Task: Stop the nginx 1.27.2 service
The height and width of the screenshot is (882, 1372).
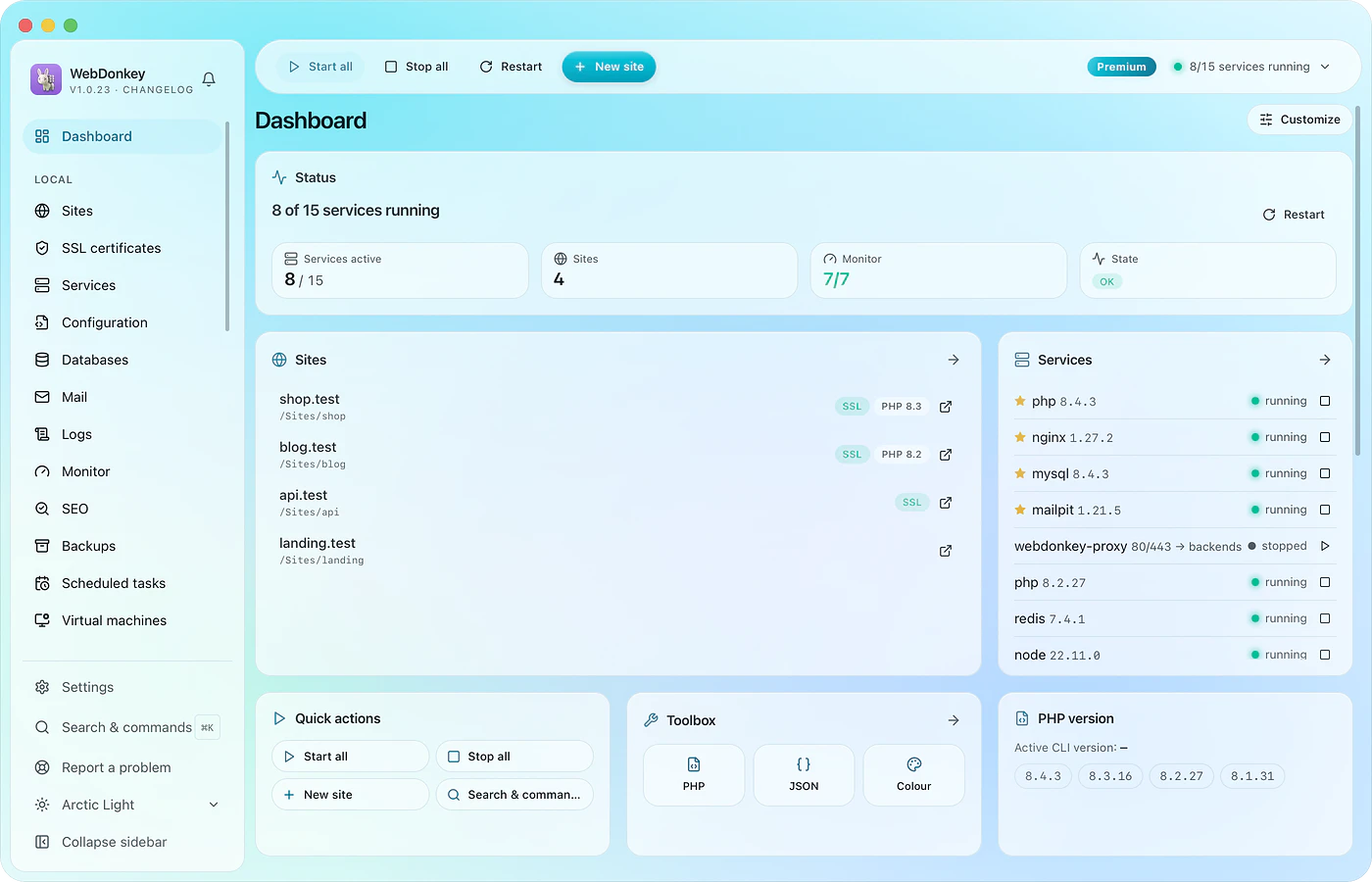Action: [1325, 437]
